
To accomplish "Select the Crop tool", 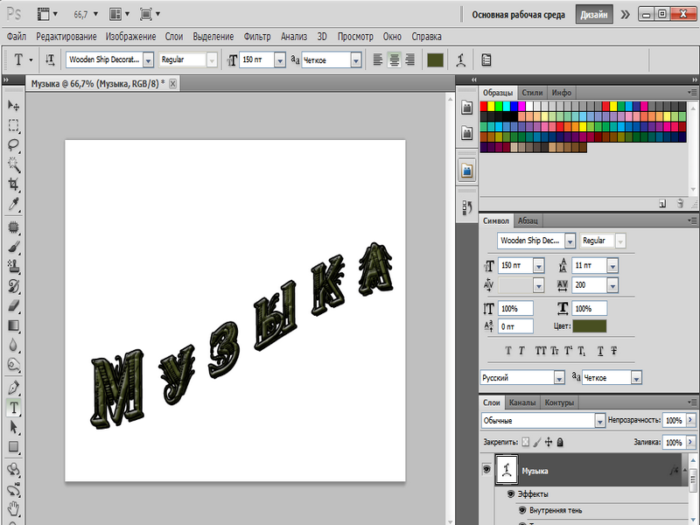I will click(x=14, y=185).
